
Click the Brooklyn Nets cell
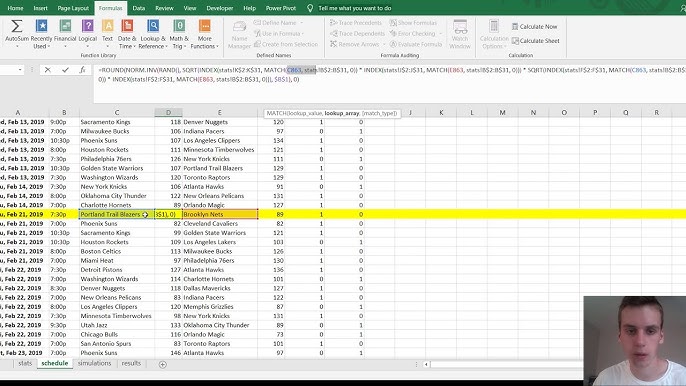(220, 214)
